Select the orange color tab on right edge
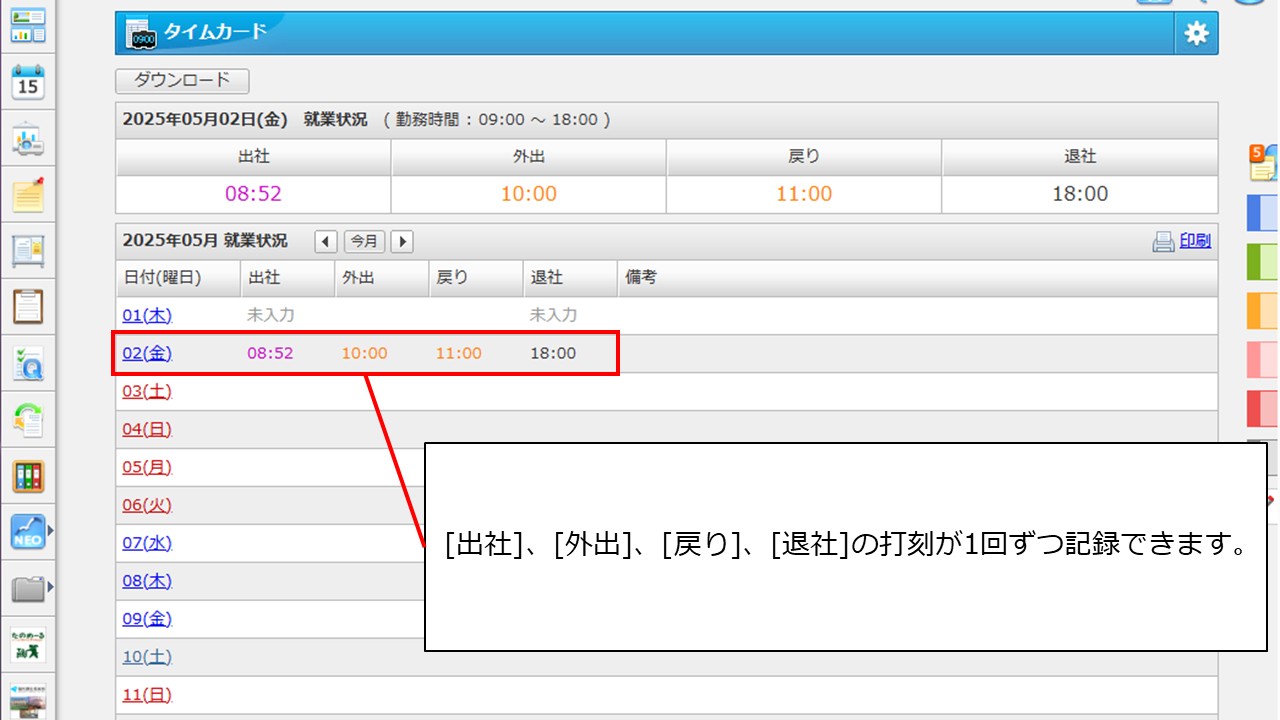The image size is (1280, 720). pyautogui.click(x=1263, y=311)
